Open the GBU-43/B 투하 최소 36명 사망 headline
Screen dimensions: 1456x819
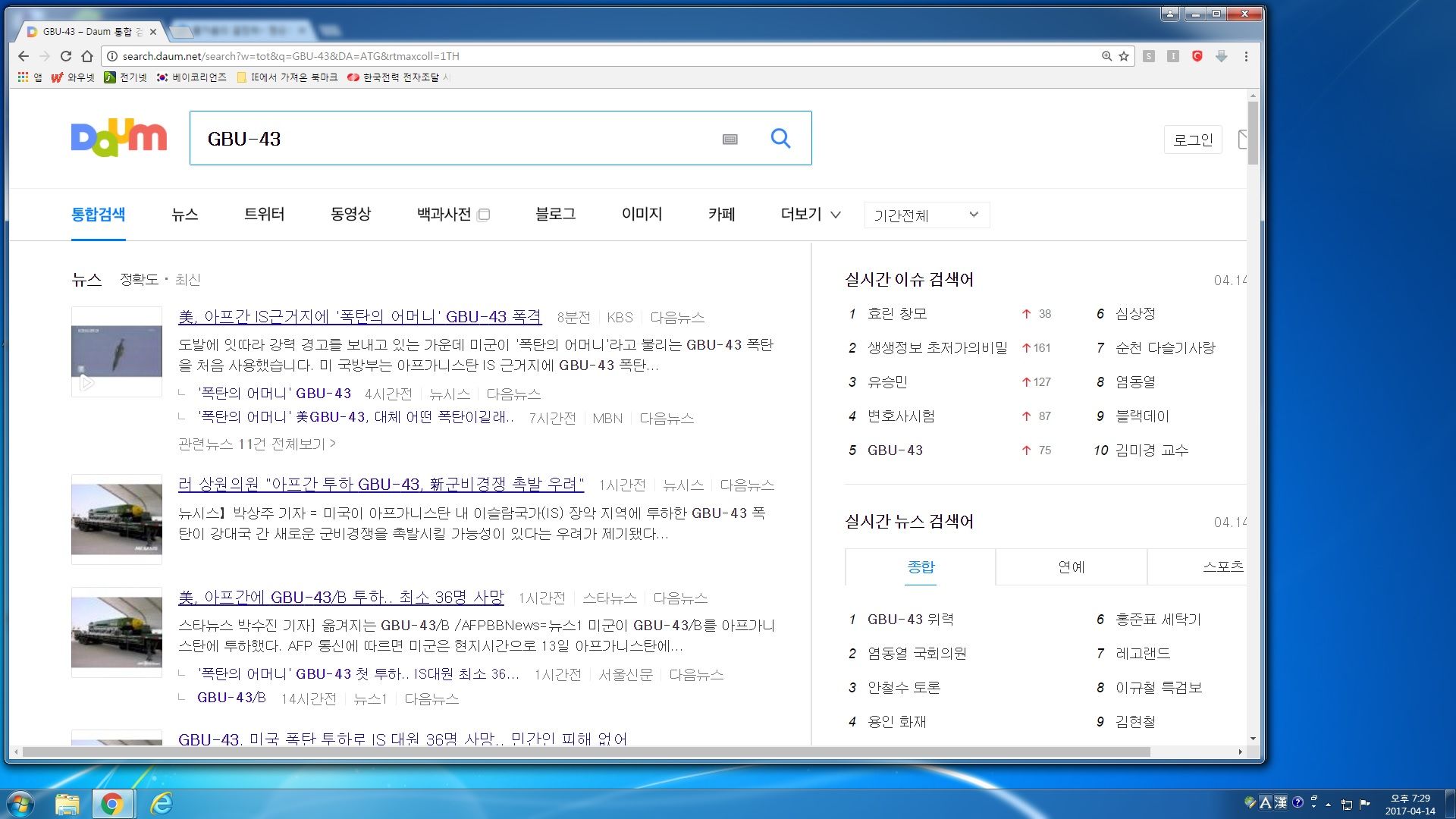[x=340, y=598]
